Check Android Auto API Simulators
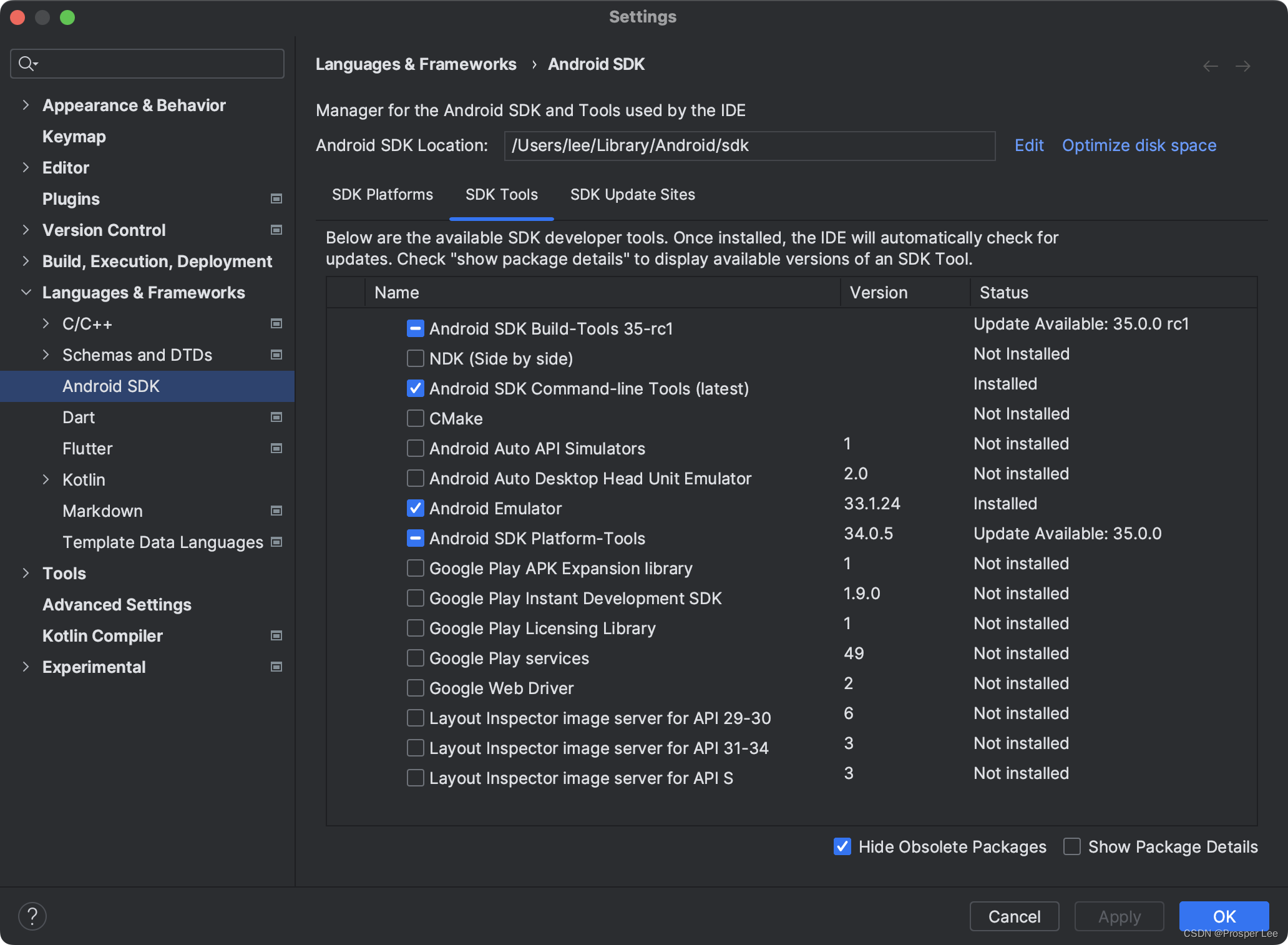 tap(416, 448)
